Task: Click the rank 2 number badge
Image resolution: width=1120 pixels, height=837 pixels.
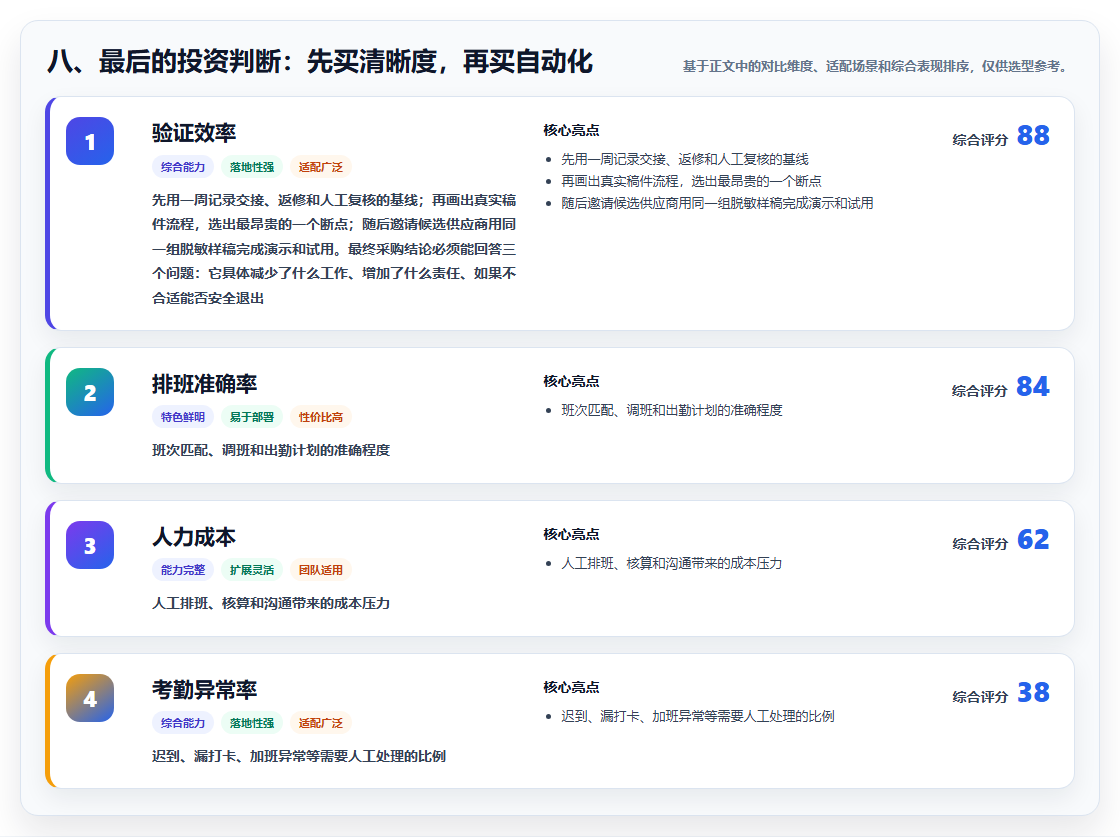Action: (90, 392)
